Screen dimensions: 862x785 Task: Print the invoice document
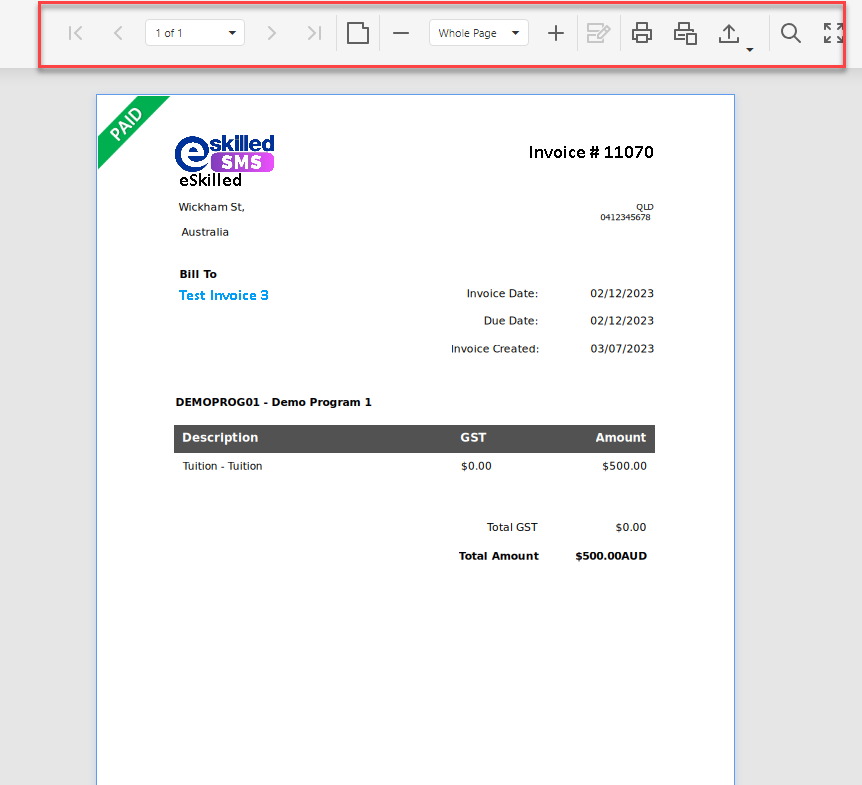click(642, 33)
